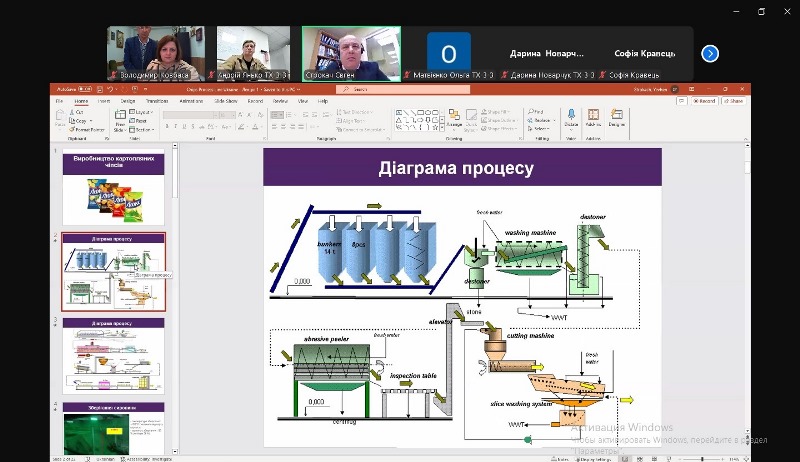
Task: Click the Find magnifier command
Action: (x=536, y=112)
